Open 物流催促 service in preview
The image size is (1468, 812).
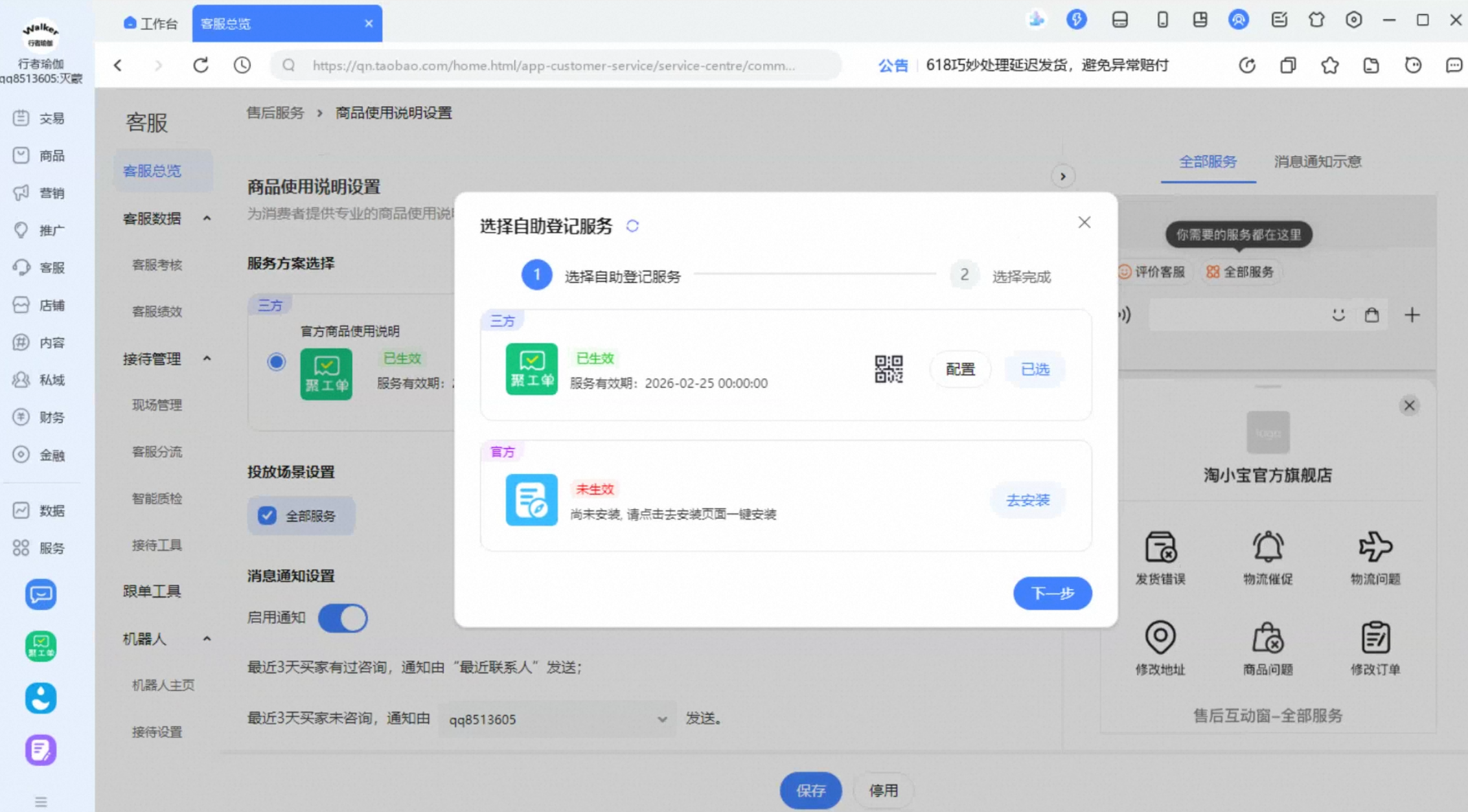(x=1268, y=558)
